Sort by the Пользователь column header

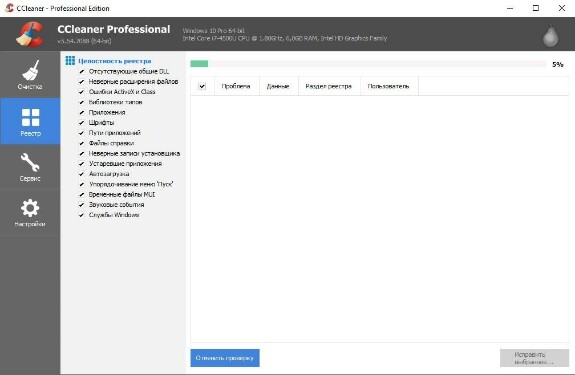pos(389,87)
